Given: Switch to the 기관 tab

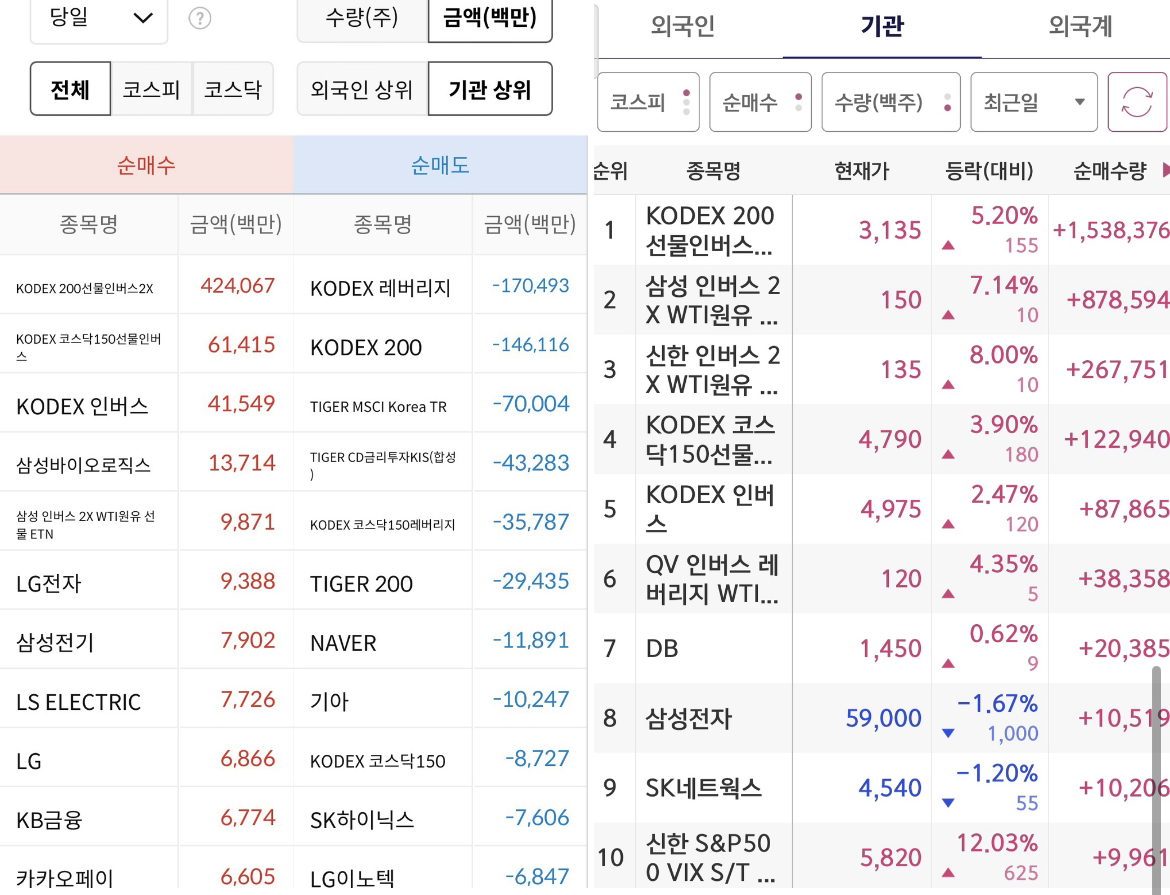Looking at the screenshot, I should [x=882, y=27].
